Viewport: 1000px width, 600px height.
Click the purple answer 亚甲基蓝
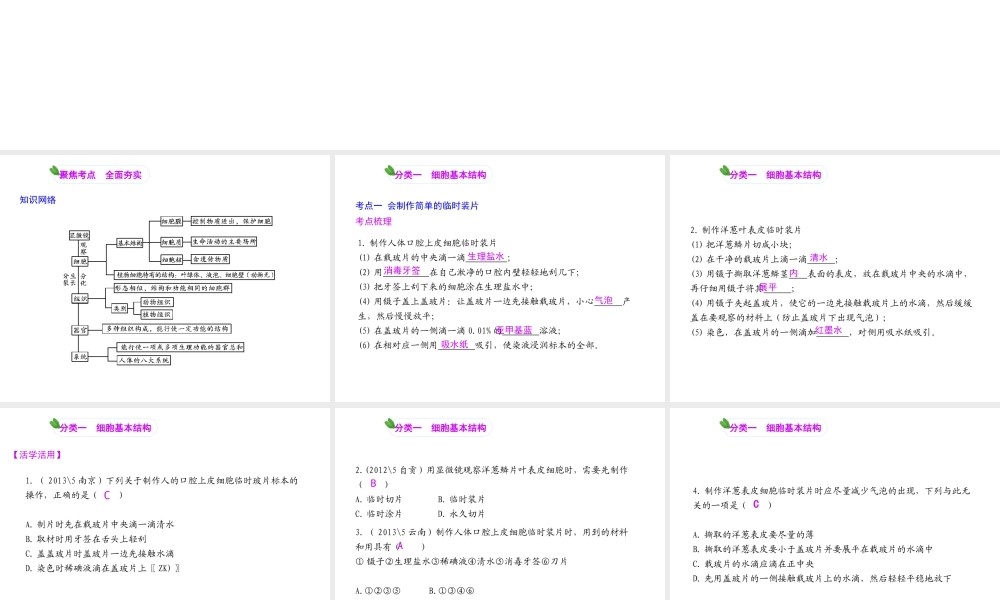514,330
